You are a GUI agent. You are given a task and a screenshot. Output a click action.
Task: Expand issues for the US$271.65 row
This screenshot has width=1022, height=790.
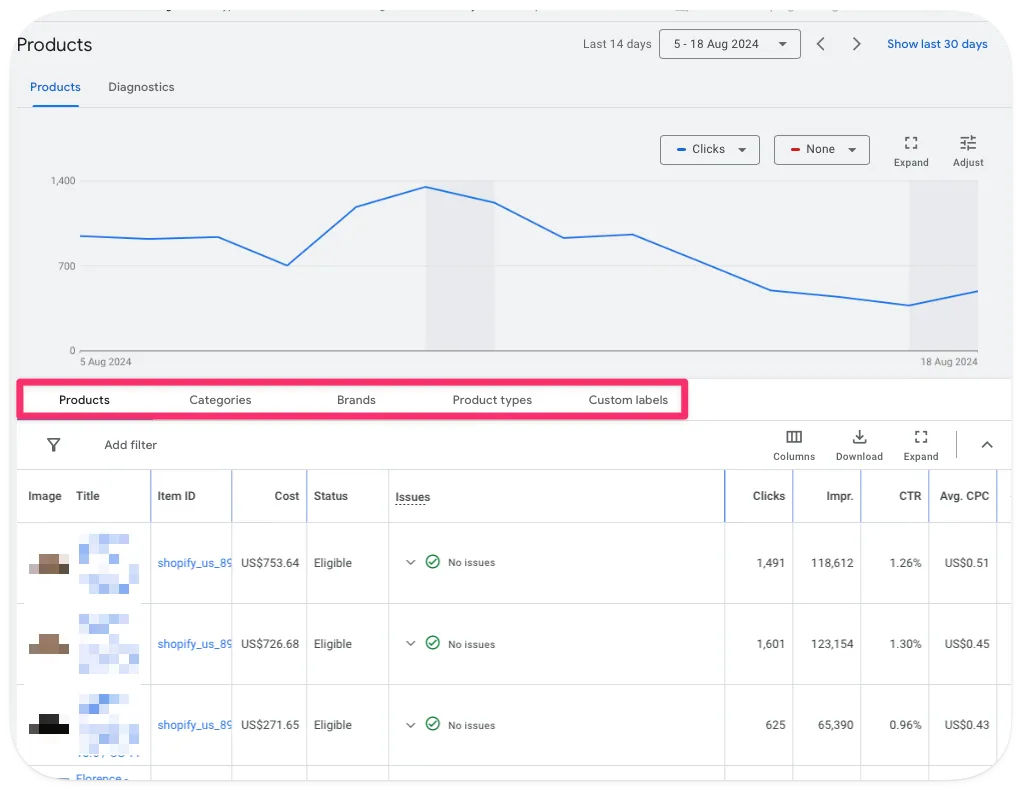410,724
